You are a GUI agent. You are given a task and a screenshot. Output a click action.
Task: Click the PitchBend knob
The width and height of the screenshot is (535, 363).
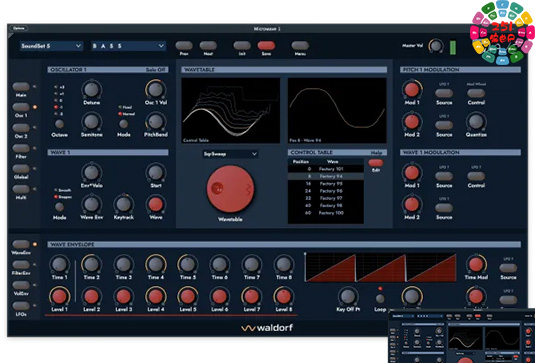click(156, 122)
